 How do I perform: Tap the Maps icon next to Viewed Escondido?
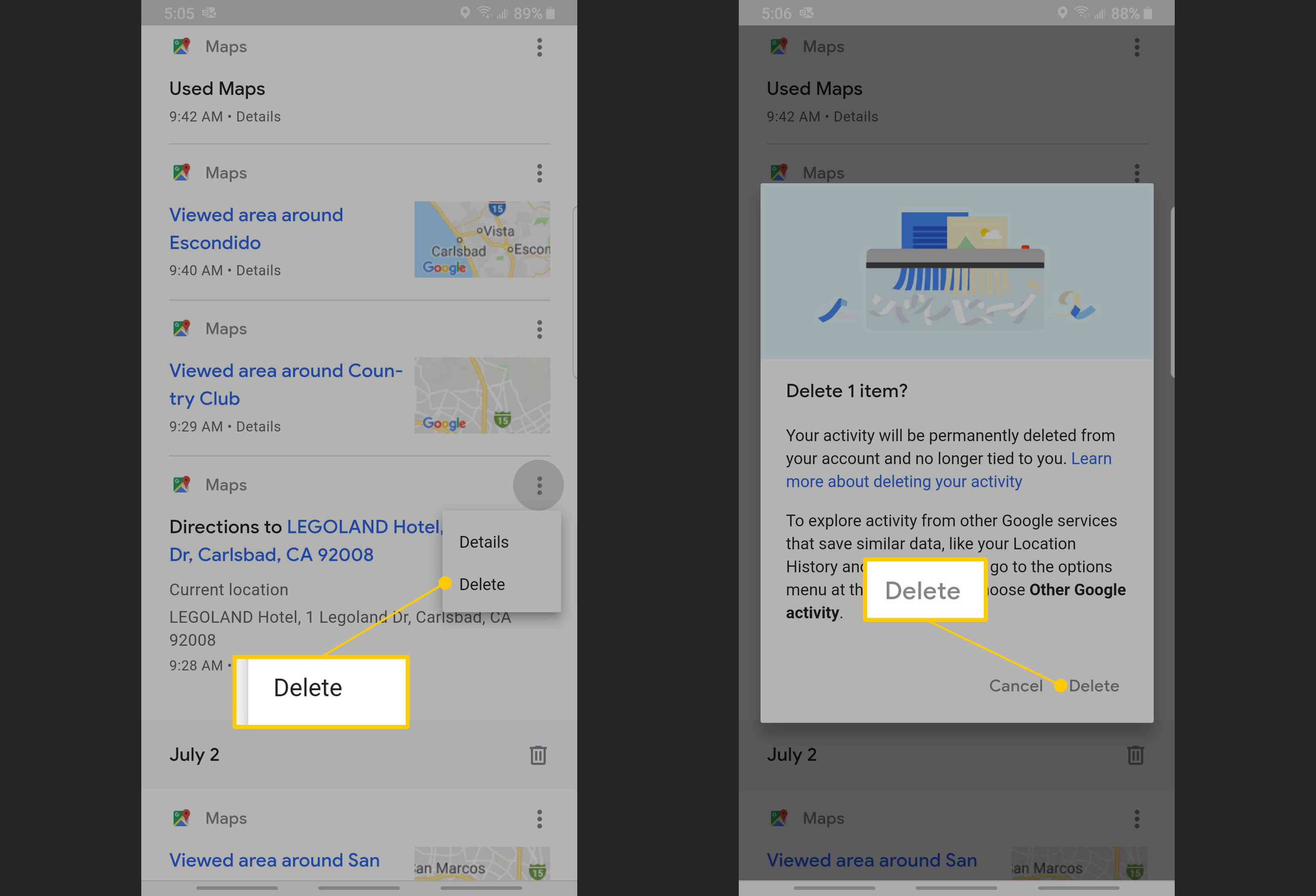coord(181,172)
